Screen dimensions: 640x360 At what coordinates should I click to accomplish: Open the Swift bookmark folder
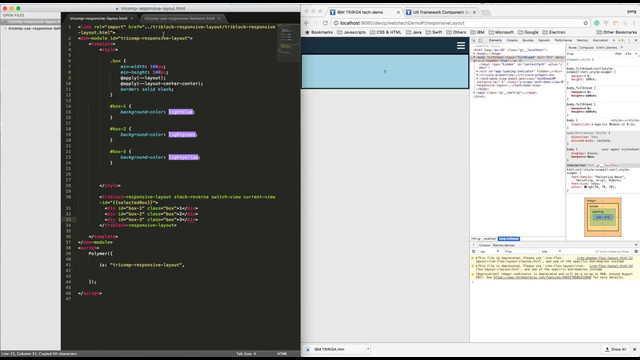pos(434,32)
